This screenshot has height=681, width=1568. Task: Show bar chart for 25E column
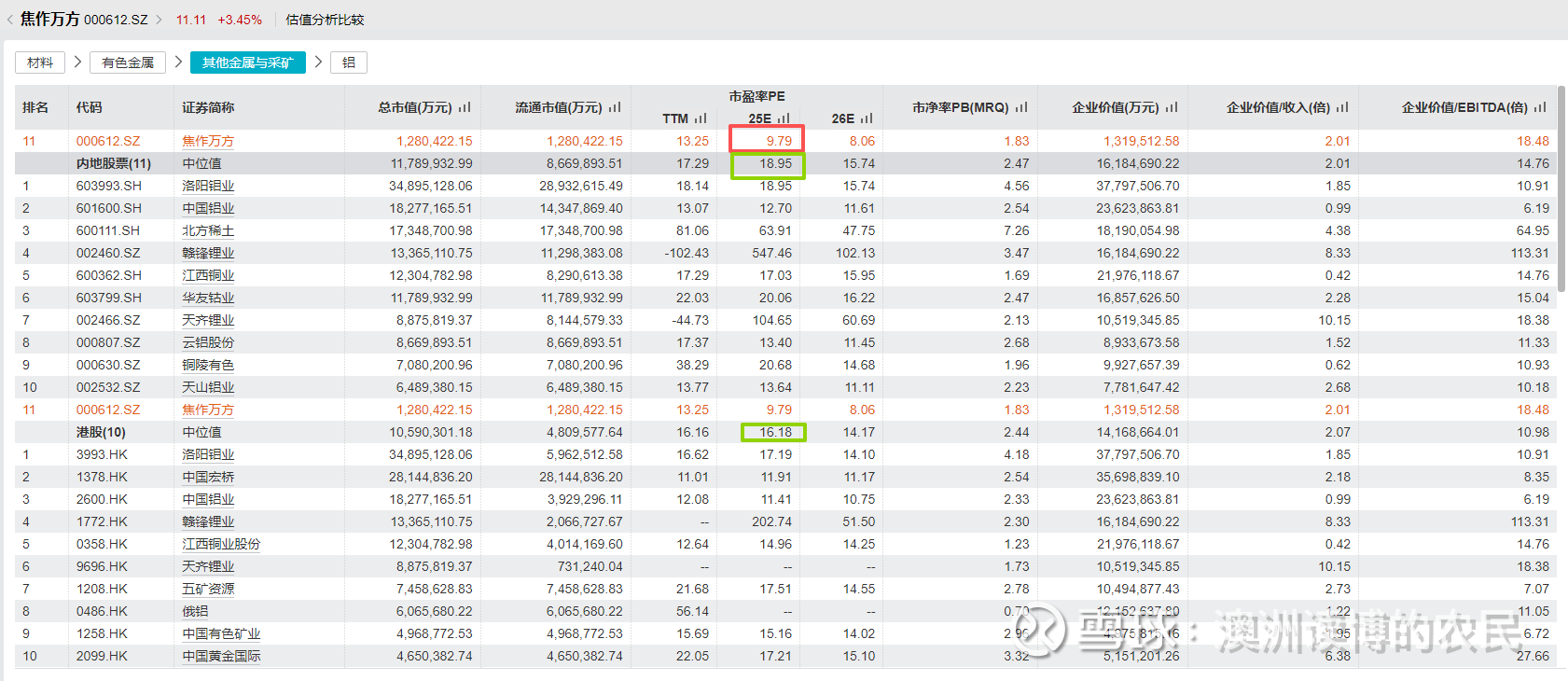click(x=784, y=118)
